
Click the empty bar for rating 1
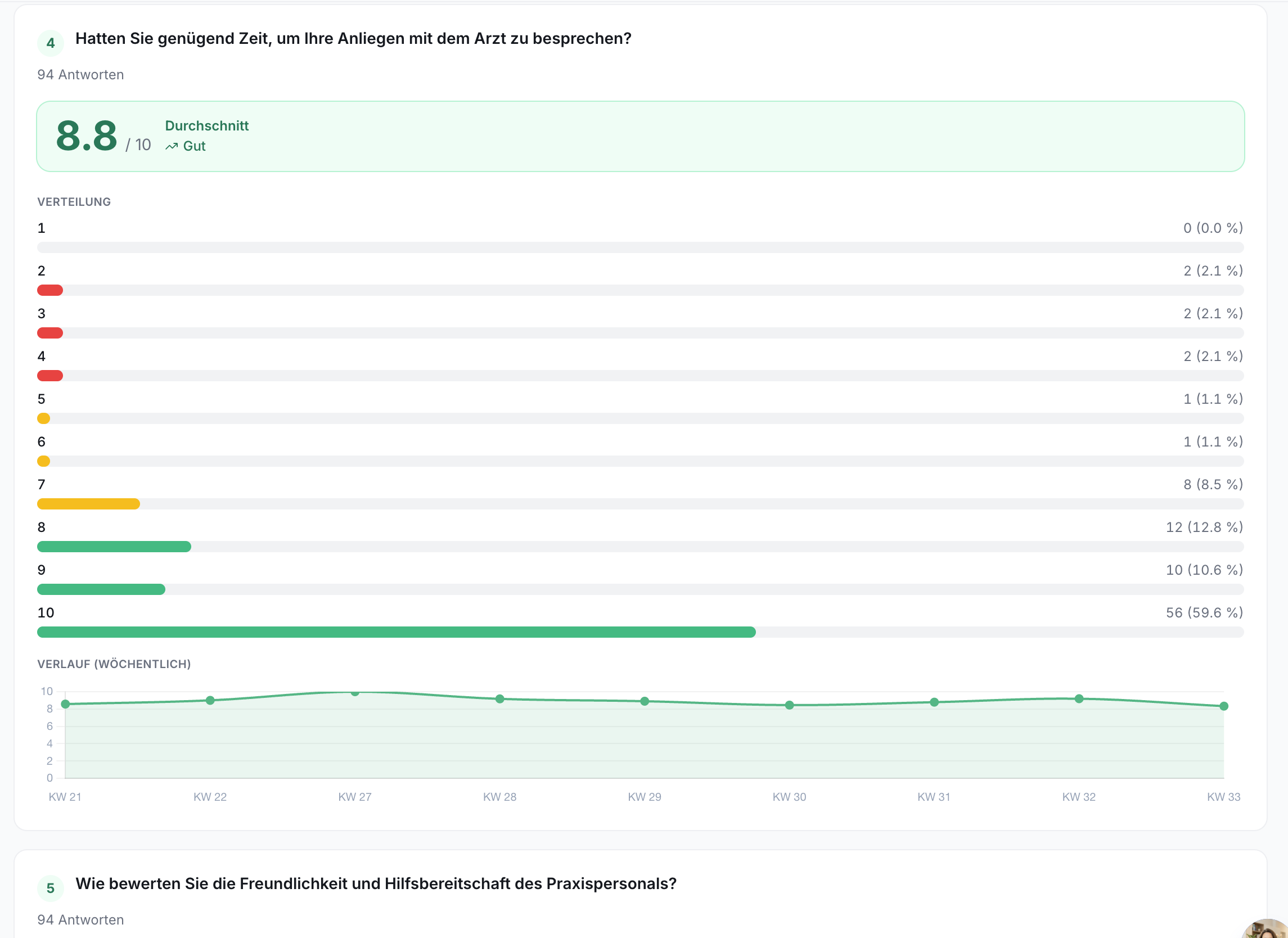coord(641,247)
